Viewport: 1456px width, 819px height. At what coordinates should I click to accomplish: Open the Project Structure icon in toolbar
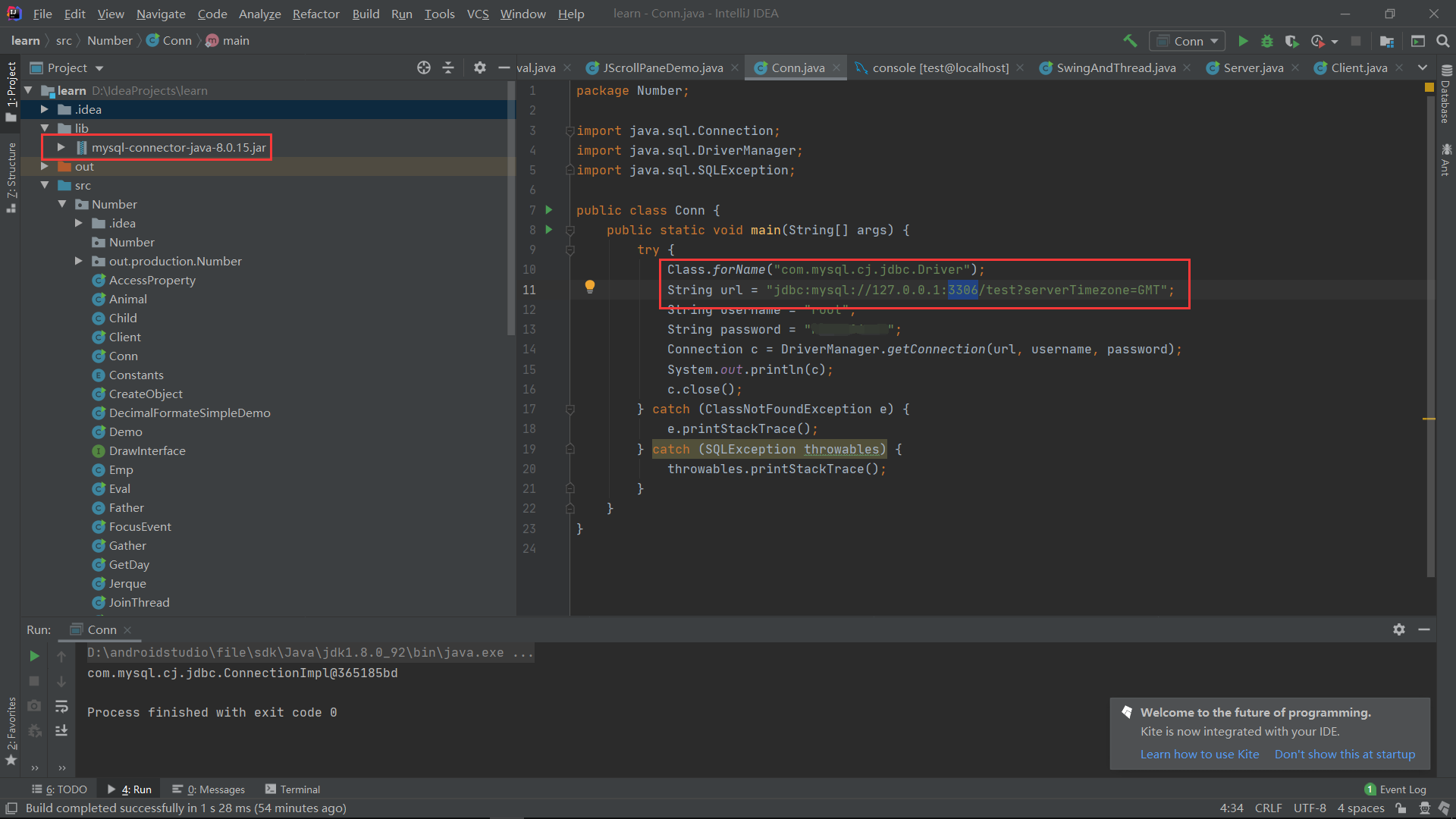point(1387,41)
